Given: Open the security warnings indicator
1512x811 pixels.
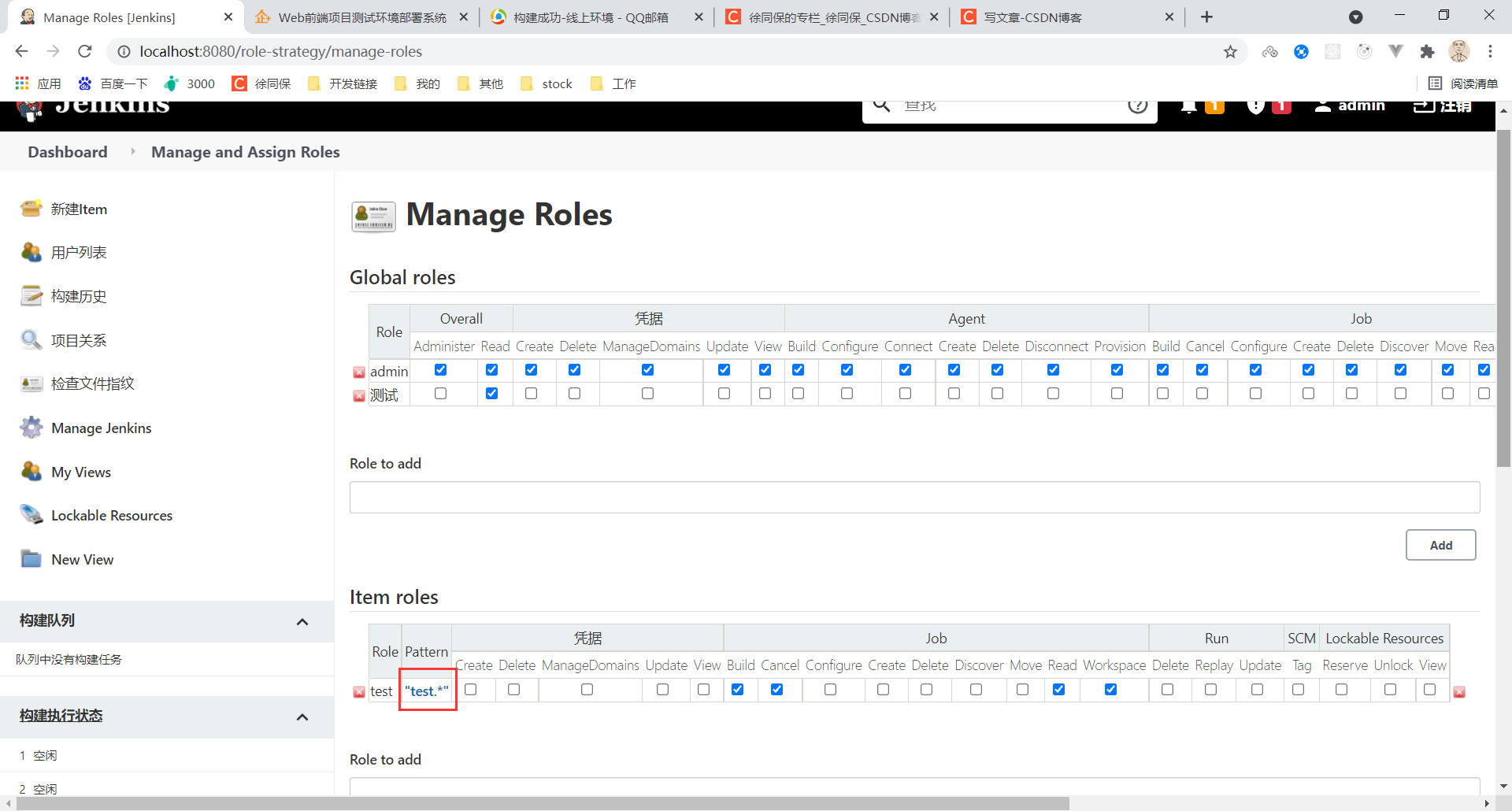Looking at the screenshot, I should point(1256,106).
